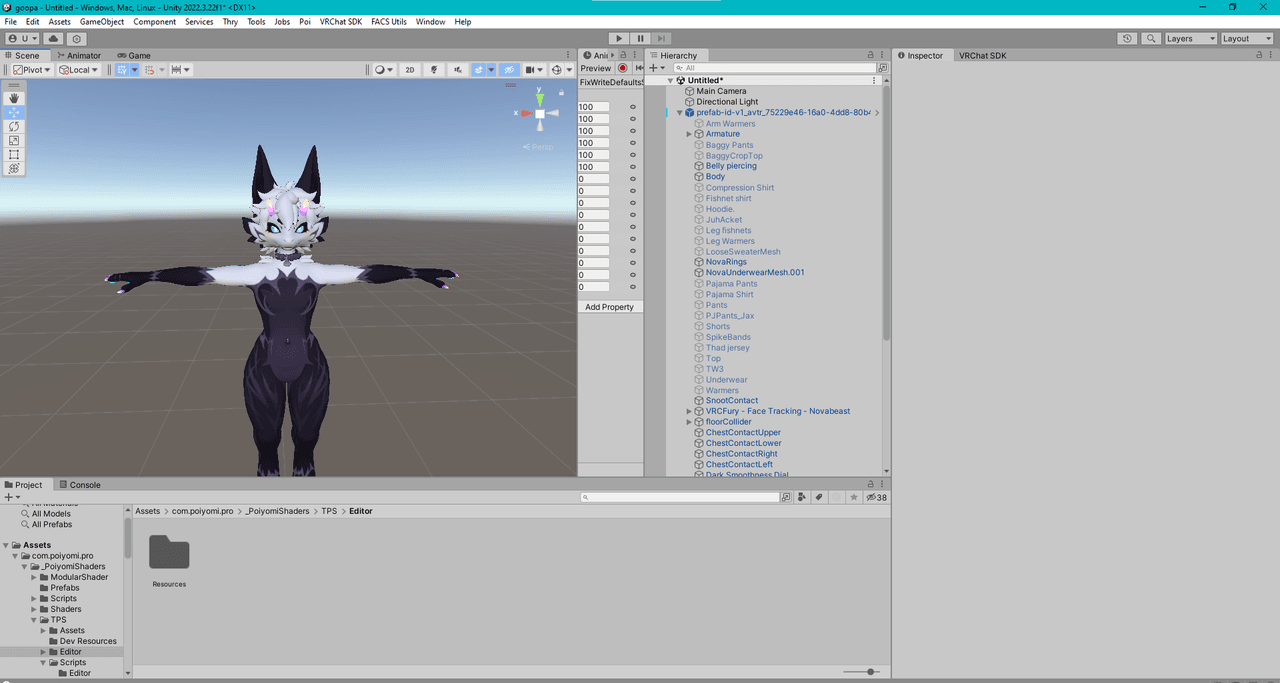
Task: Click the Preview button in Animation
Action: [x=595, y=68]
